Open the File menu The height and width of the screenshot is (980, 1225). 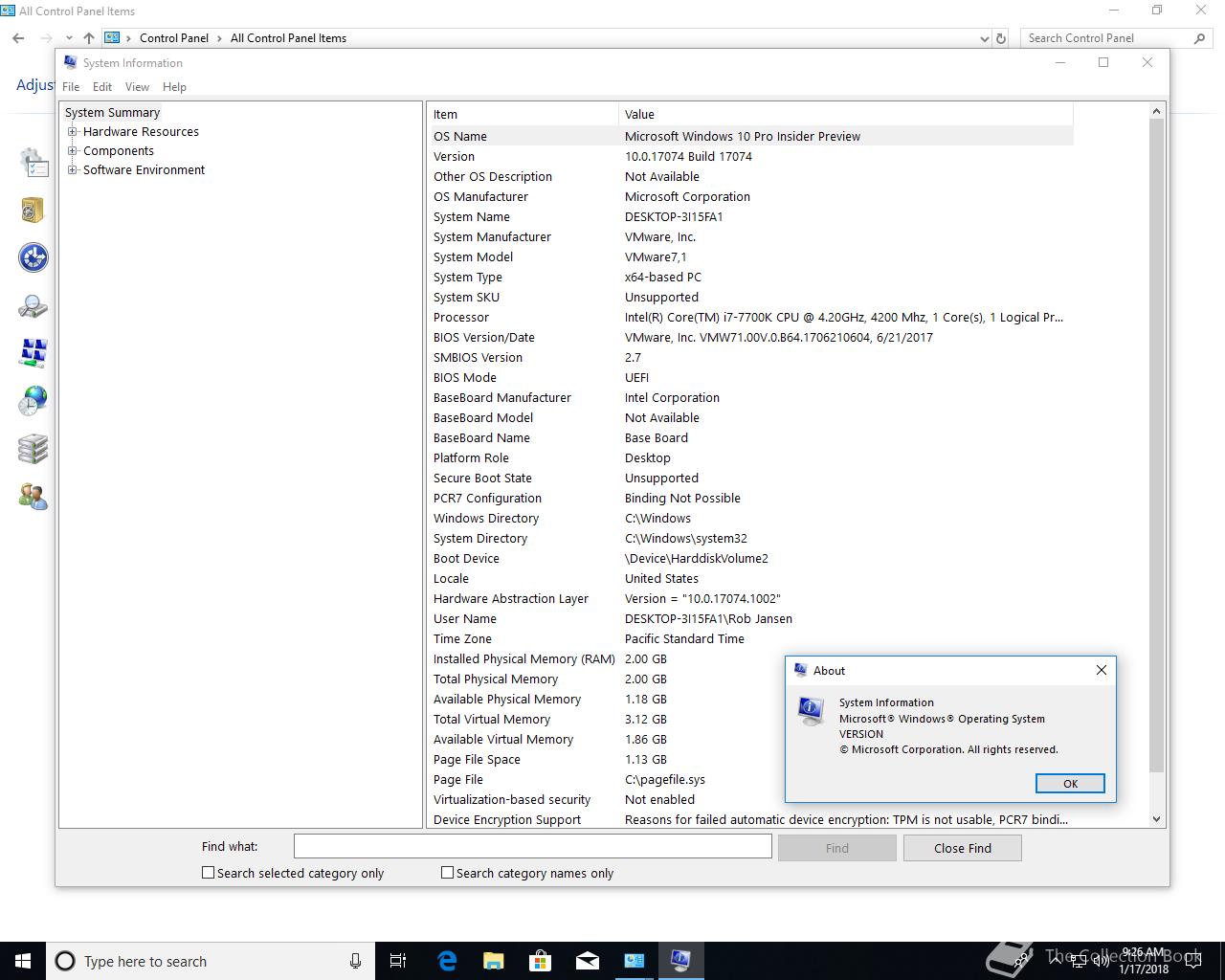click(x=71, y=87)
